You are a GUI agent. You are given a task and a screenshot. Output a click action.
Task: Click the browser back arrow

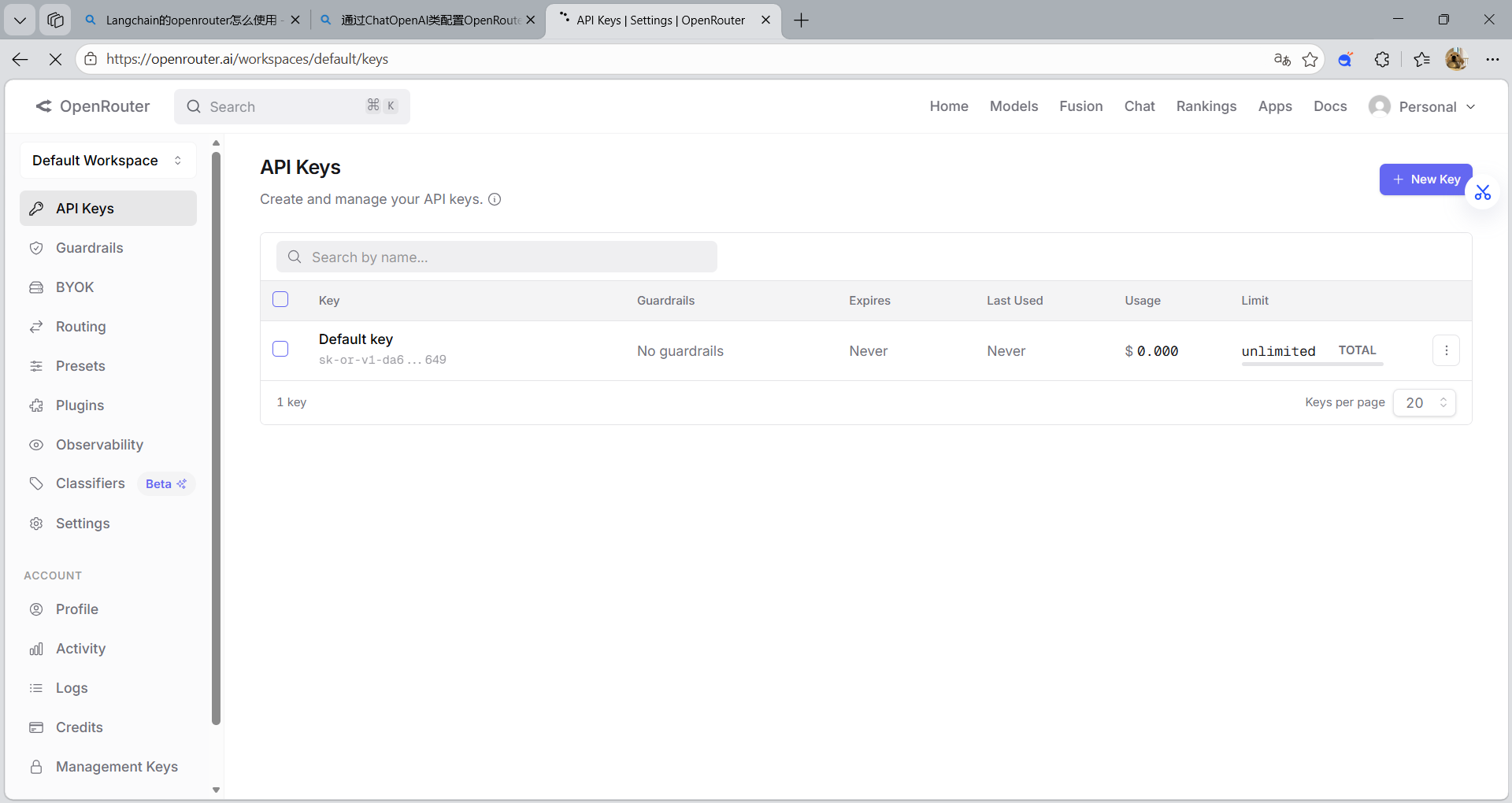[20, 59]
